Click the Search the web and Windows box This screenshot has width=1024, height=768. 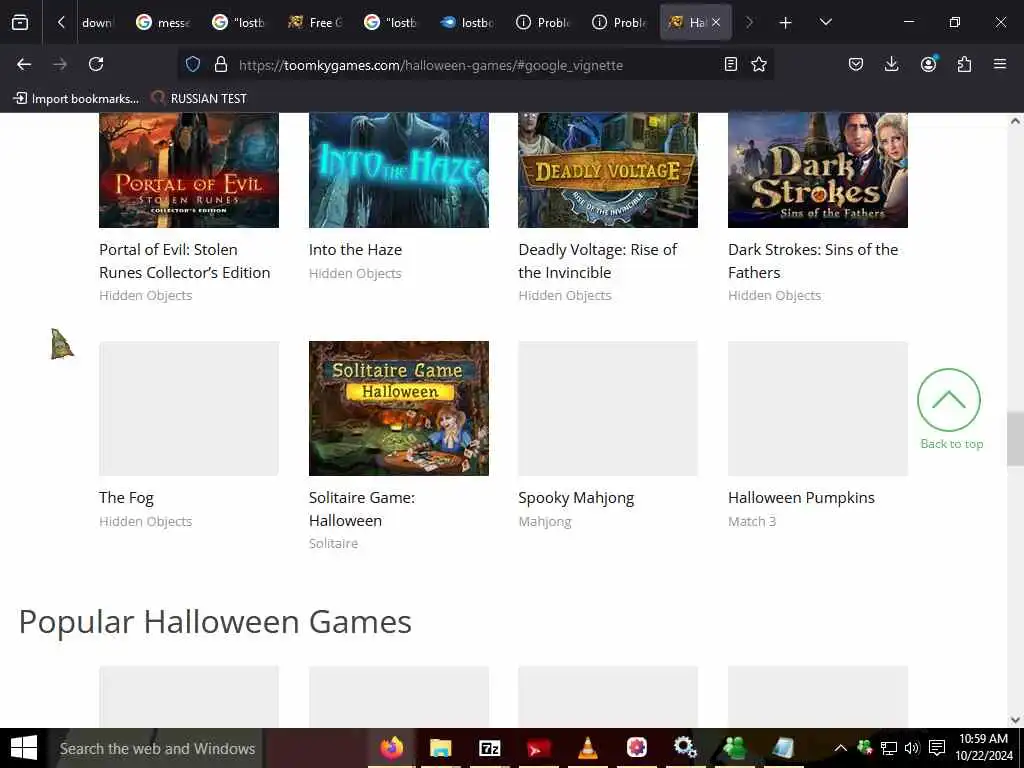click(x=157, y=748)
